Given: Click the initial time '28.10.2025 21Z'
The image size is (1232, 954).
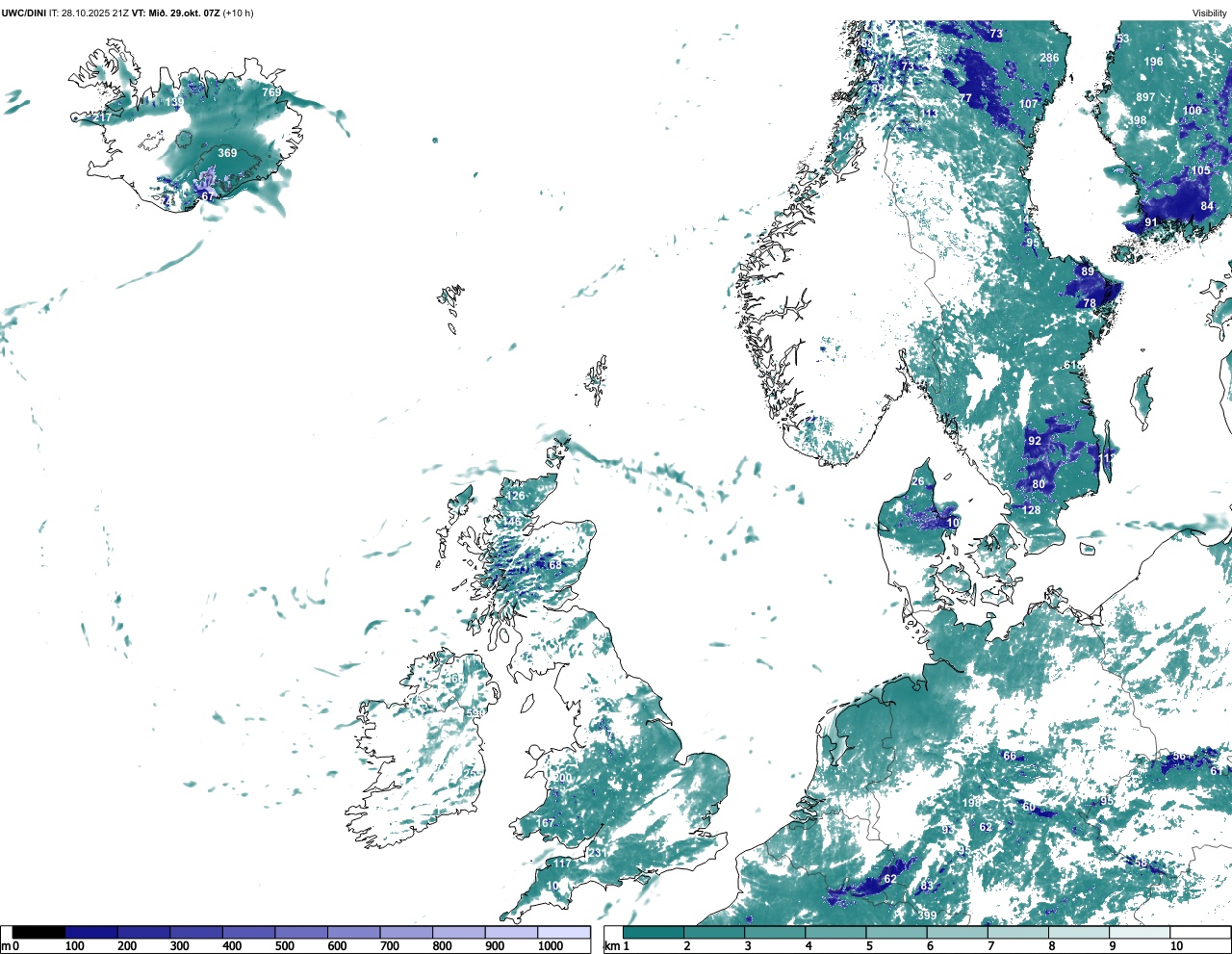Looking at the screenshot, I should click(x=95, y=13).
